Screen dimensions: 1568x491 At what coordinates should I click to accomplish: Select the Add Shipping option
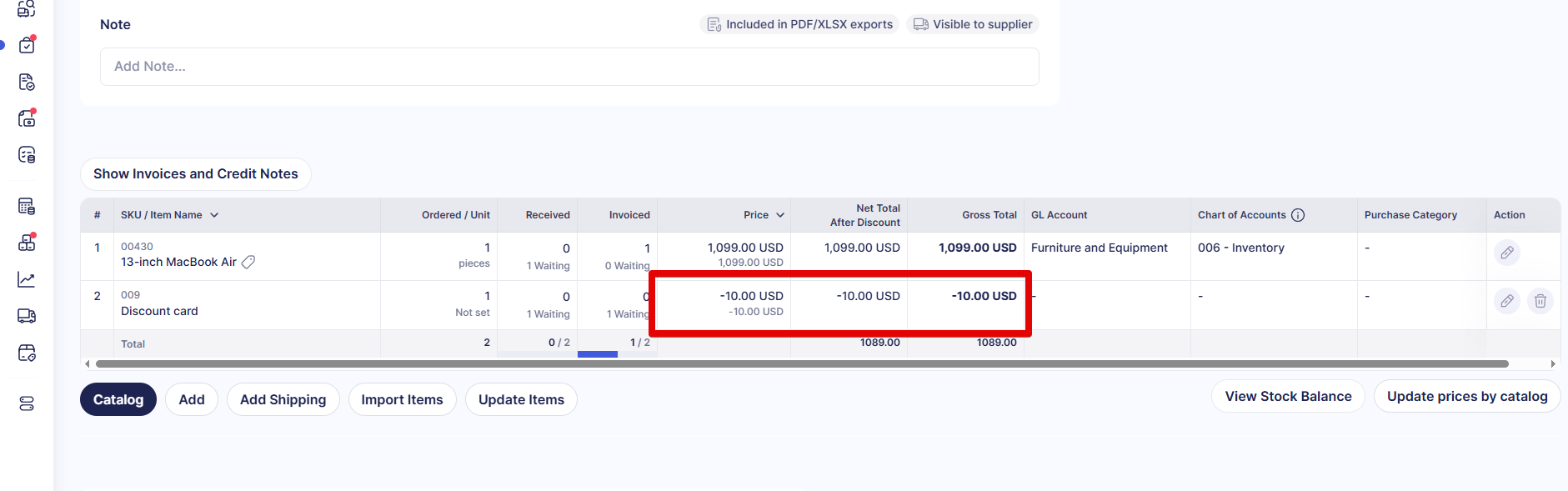click(283, 399)
